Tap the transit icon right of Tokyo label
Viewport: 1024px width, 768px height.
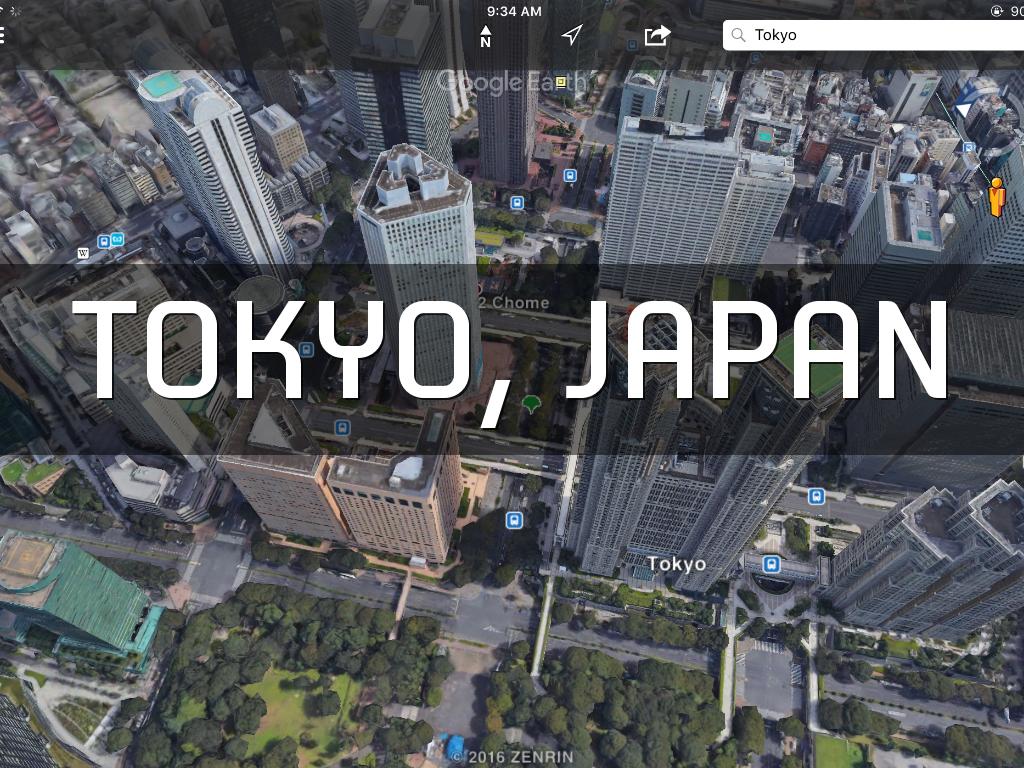(x=771, y=564)
